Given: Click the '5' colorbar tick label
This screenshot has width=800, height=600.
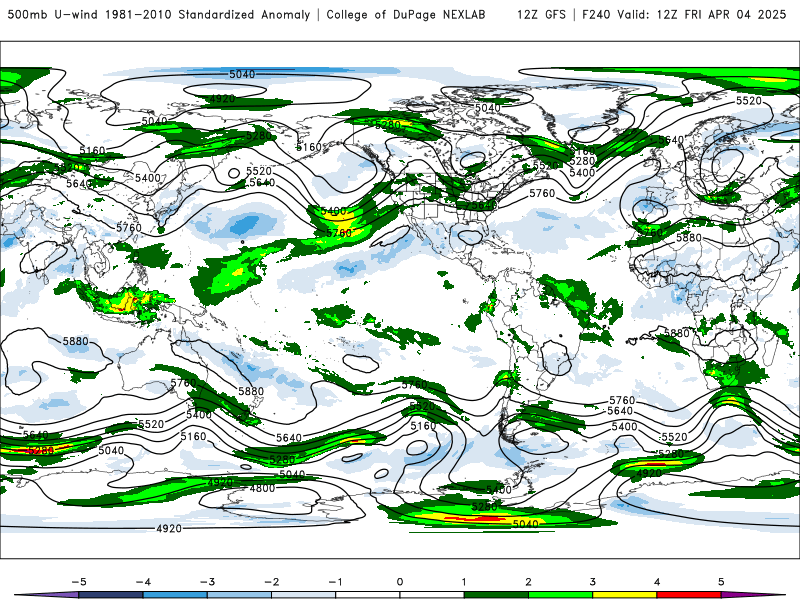Looking at the screenshot, I should [x=721, y=582].
